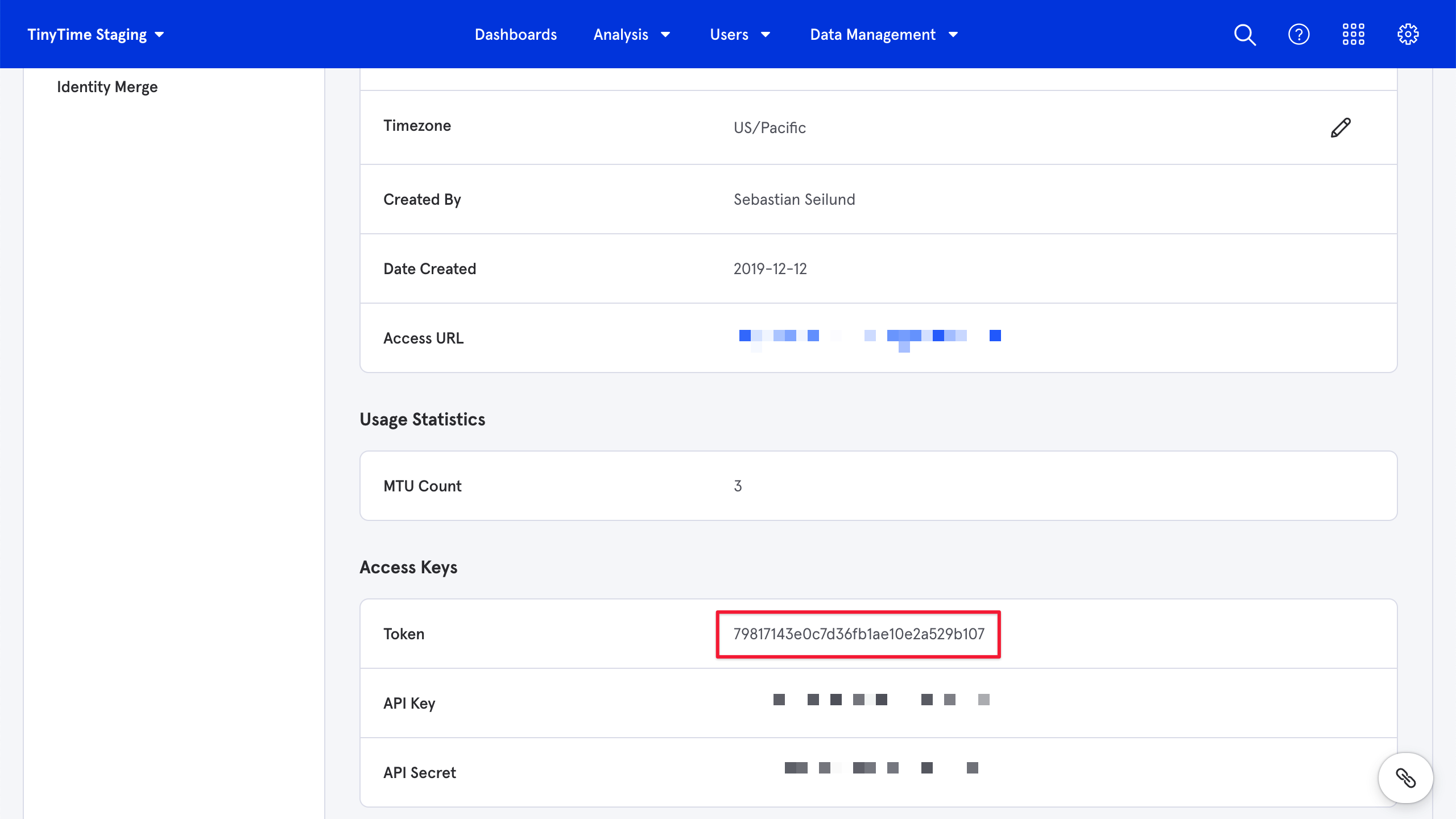Open the search icon in header
Viewport: 1456px width, 819px height.
(1244, 35)
